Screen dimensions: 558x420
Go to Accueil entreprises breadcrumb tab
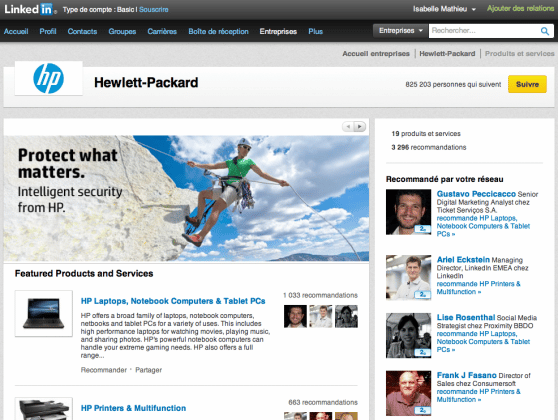[x=376, y=54]
